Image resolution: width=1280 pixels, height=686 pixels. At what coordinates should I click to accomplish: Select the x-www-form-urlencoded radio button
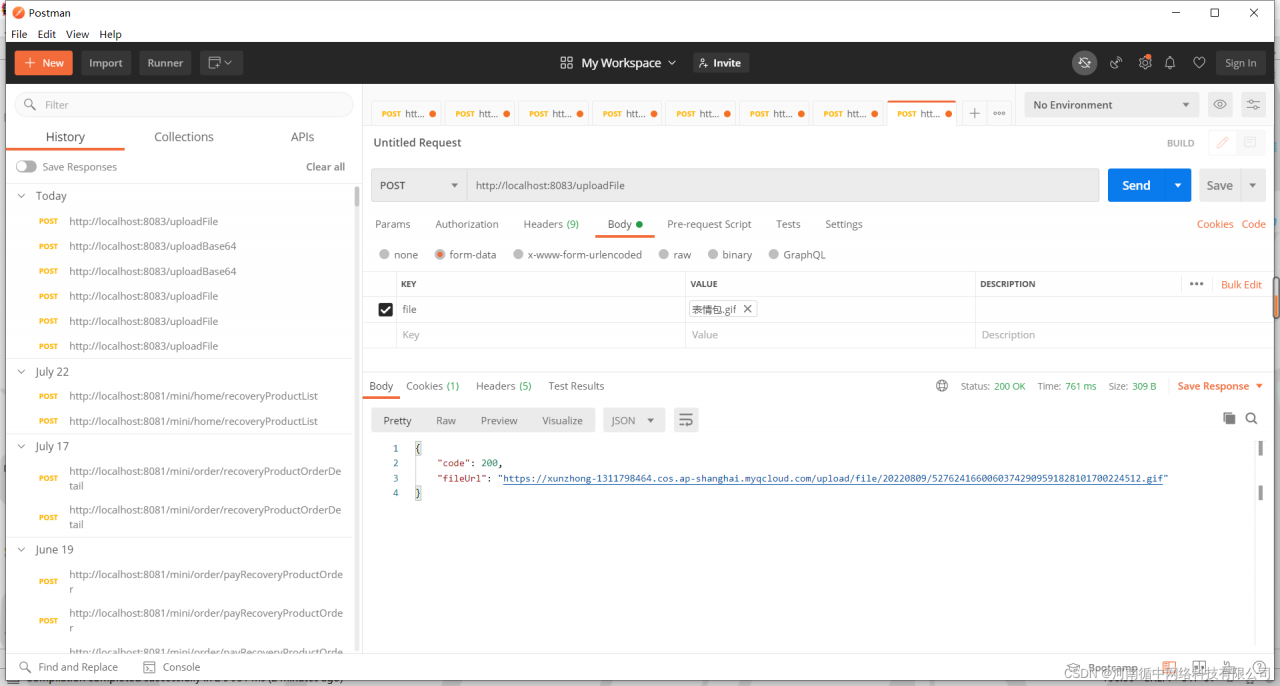[518, 254]
